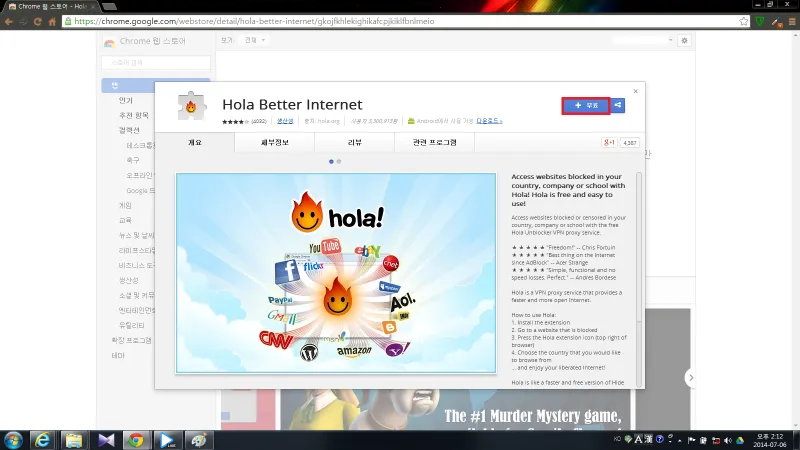
Task: Open the Windows Start menu
Action: [x=13, y=440]
